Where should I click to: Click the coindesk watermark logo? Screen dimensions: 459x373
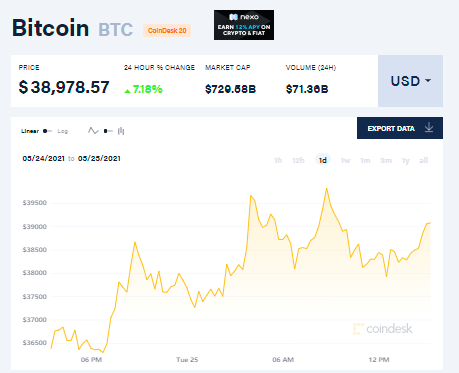[383, 329]
